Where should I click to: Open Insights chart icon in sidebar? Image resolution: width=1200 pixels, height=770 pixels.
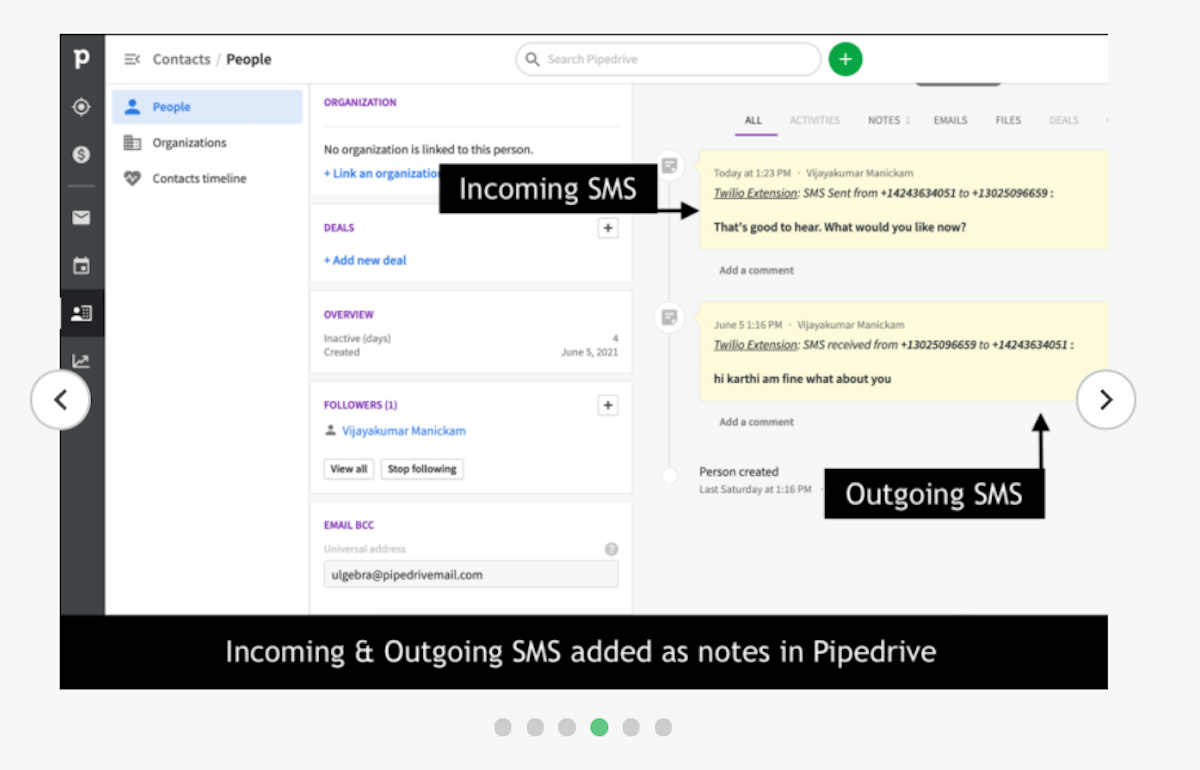pos(82,362)
